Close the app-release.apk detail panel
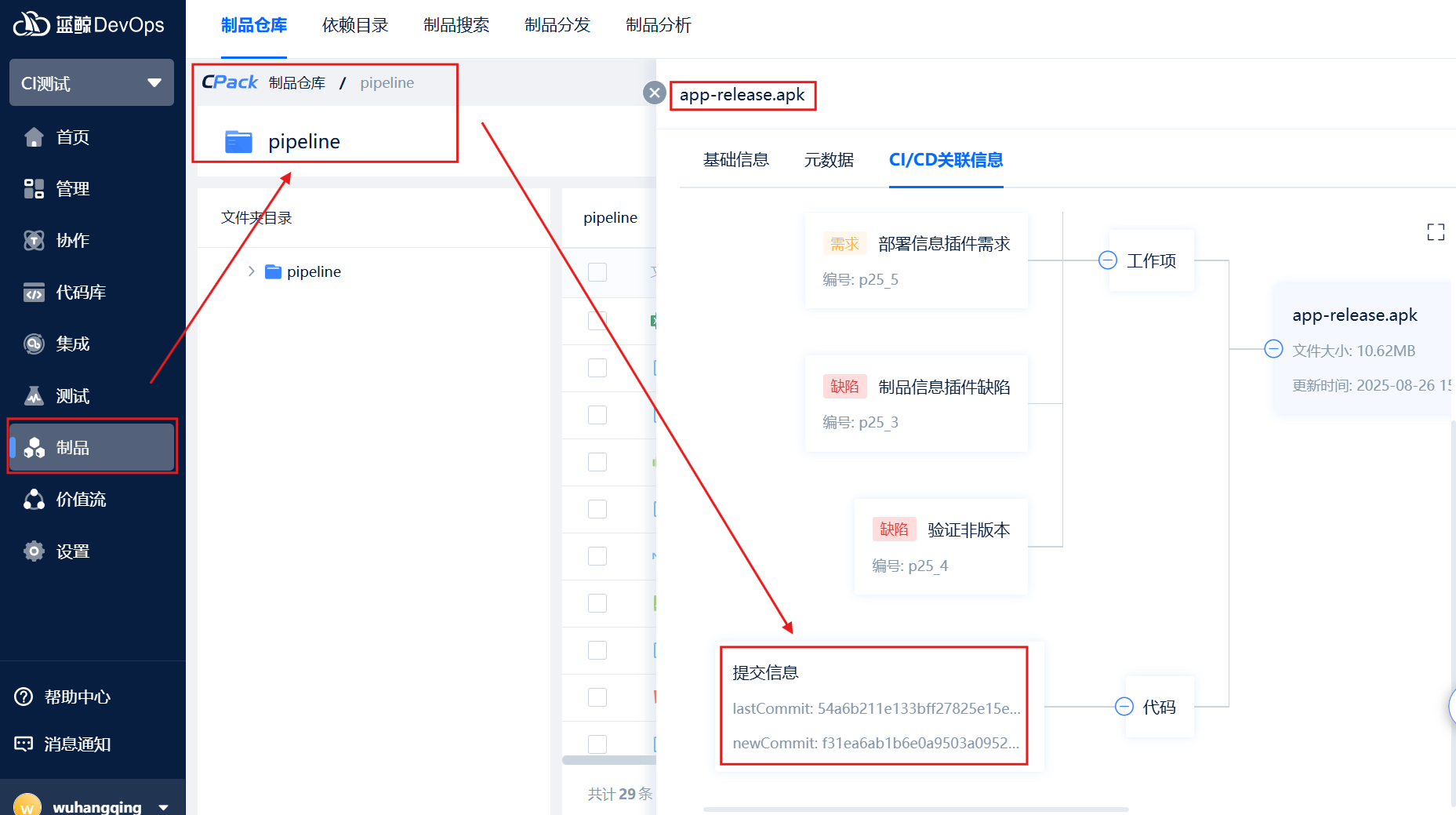Viewport: 1456px width, 815px height. (x=654, y=93)
